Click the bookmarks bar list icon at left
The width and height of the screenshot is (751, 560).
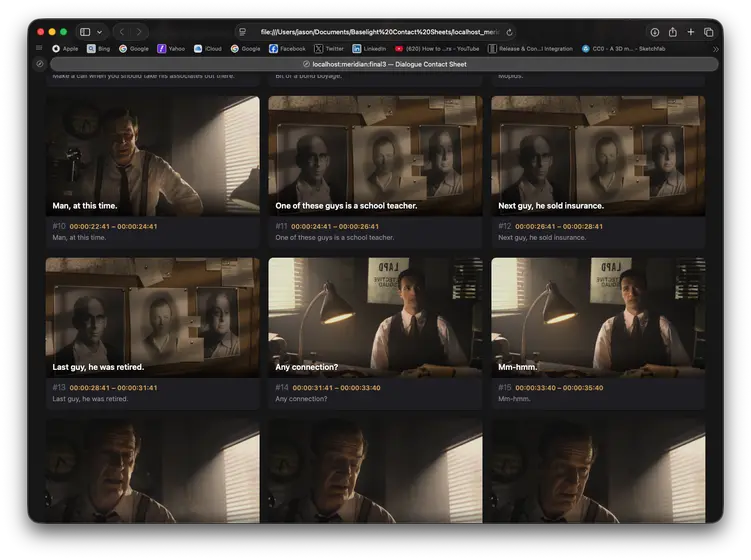point(39,48)
